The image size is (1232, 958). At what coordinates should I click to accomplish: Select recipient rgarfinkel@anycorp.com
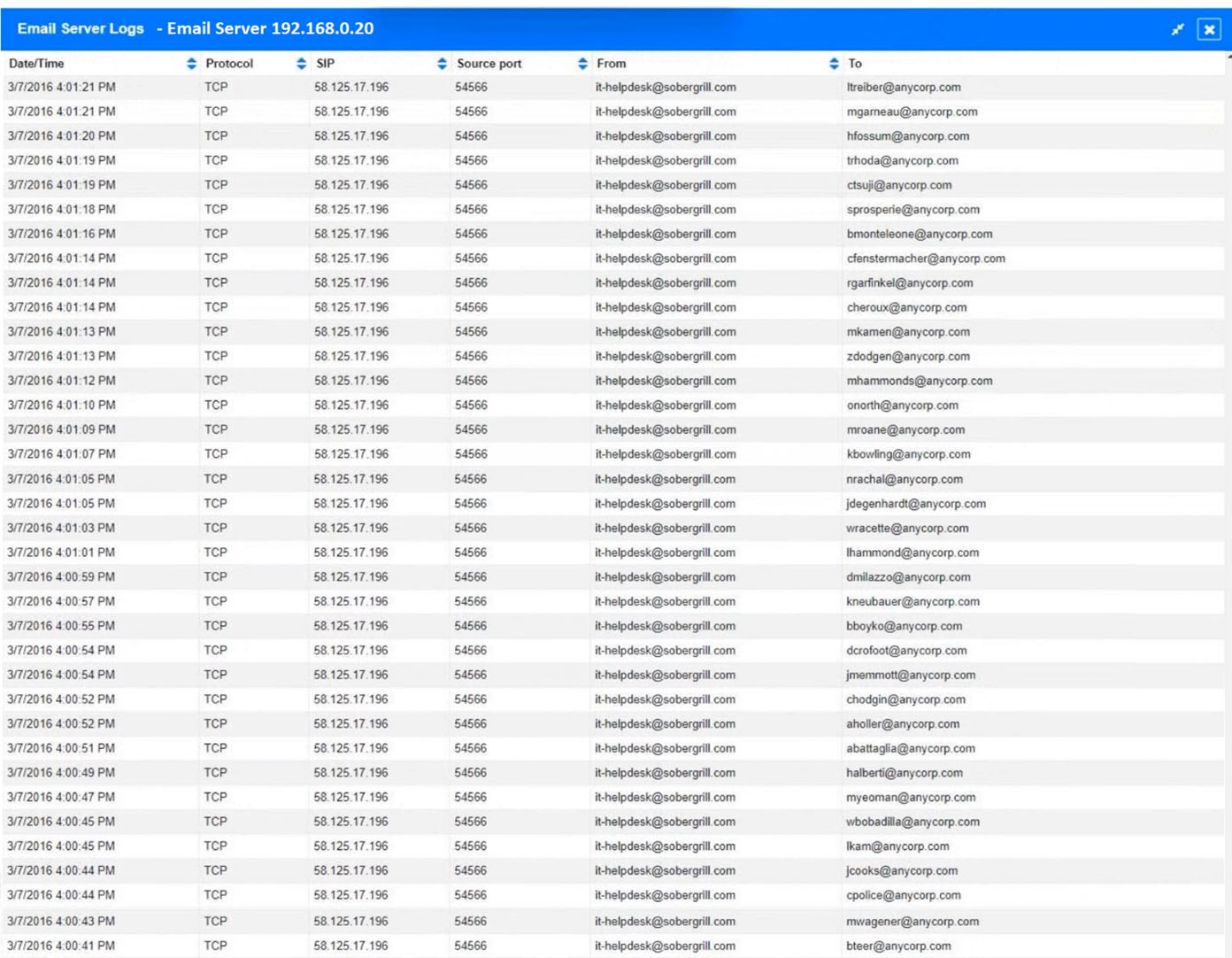click(910, 283)
